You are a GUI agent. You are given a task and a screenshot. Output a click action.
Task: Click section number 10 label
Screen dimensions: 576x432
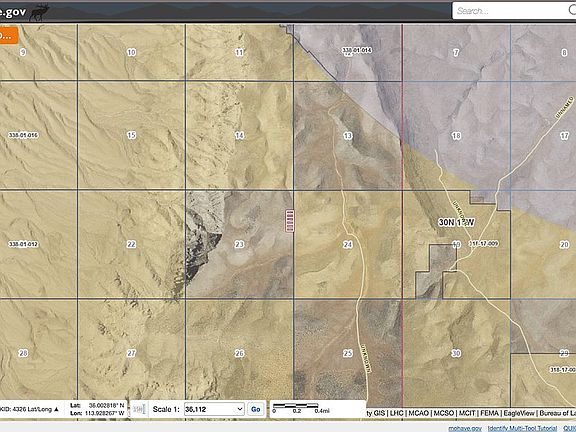[x=132, y=53]
